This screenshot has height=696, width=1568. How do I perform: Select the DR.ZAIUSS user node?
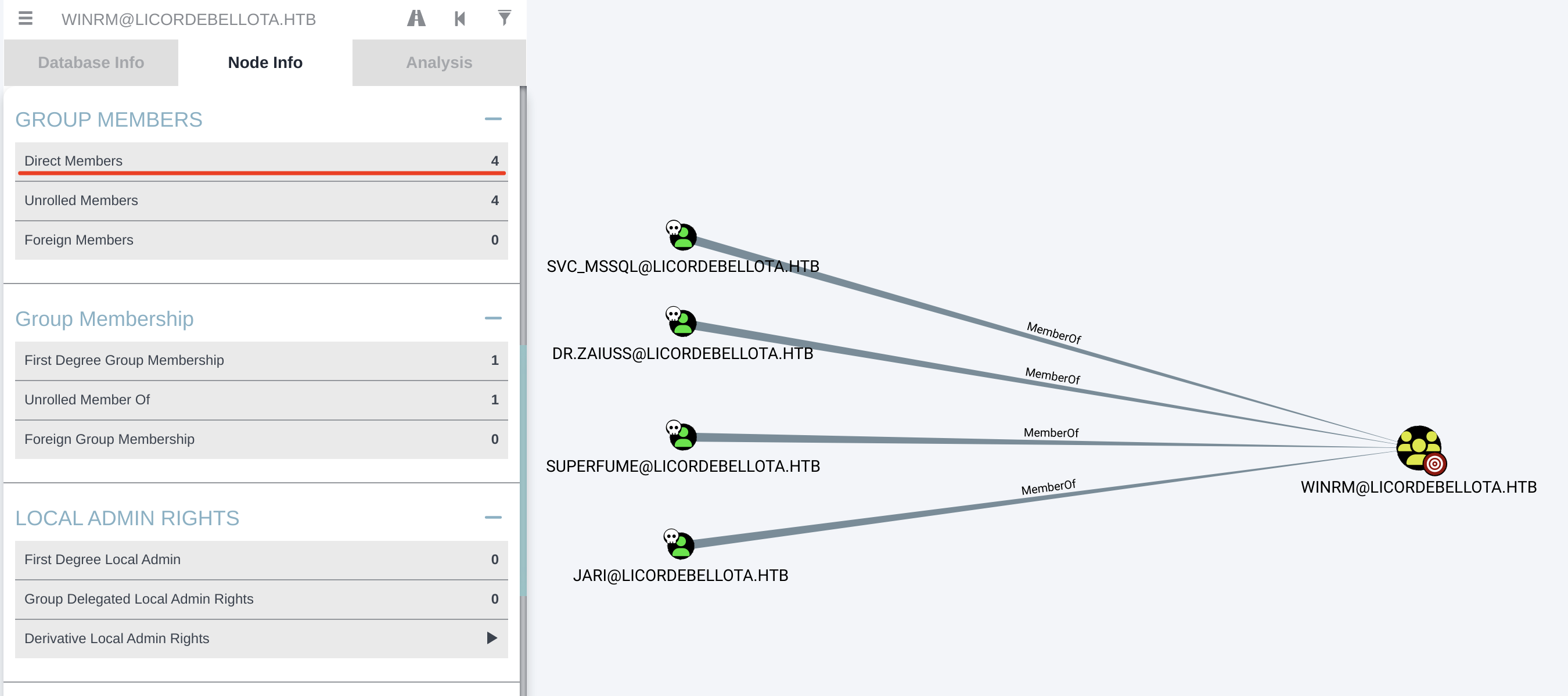(682, 323)
